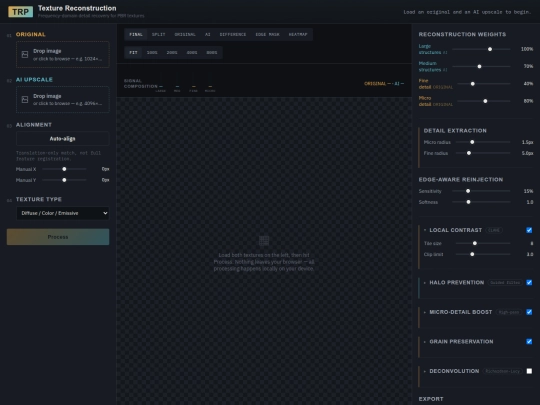The height and width of the screenshot is (405, 540).
Task: Click the Manual X alignment slider
Action: point(64,169)
